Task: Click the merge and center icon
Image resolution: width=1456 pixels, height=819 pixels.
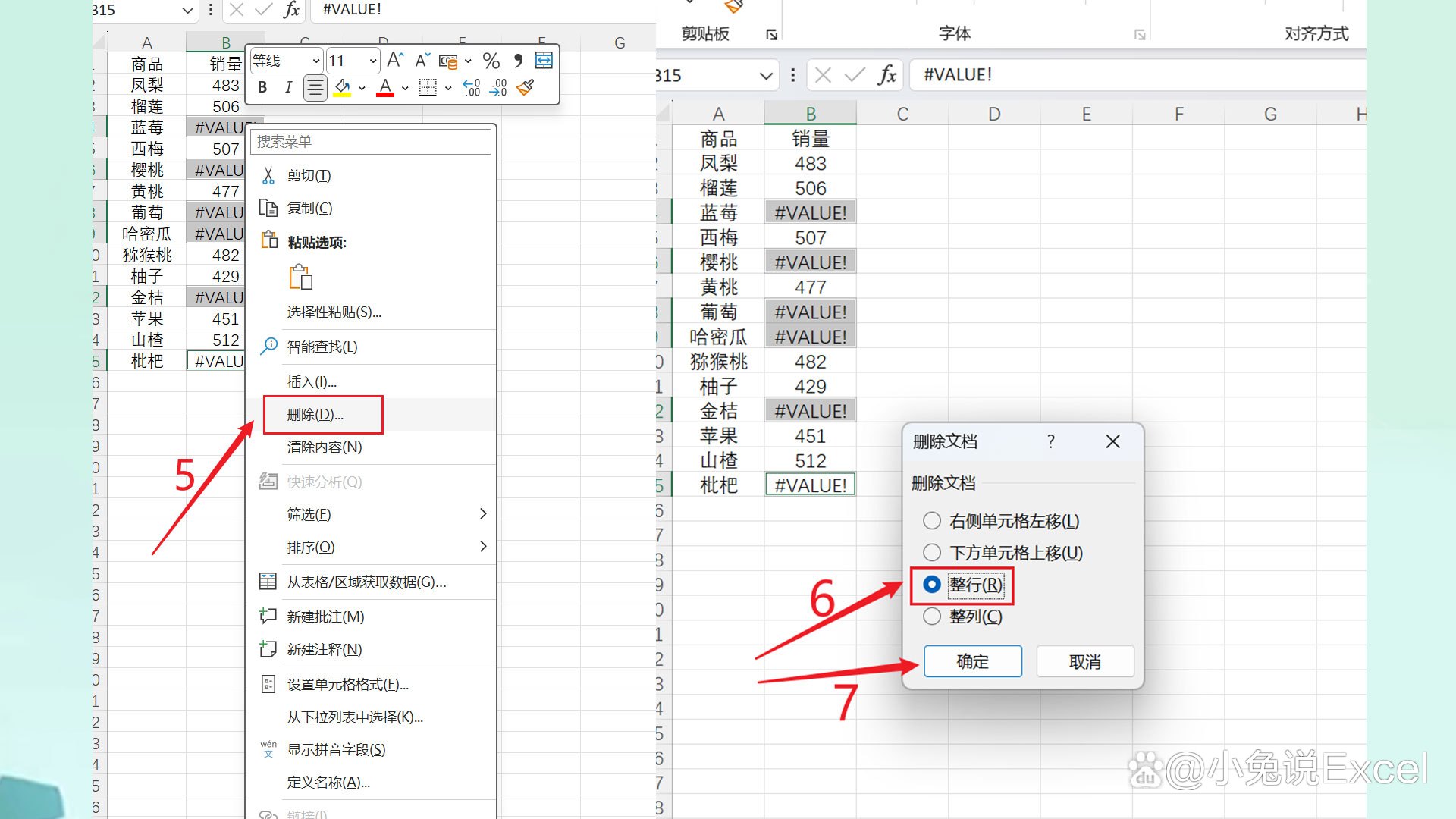Action: tap(544, 61)
